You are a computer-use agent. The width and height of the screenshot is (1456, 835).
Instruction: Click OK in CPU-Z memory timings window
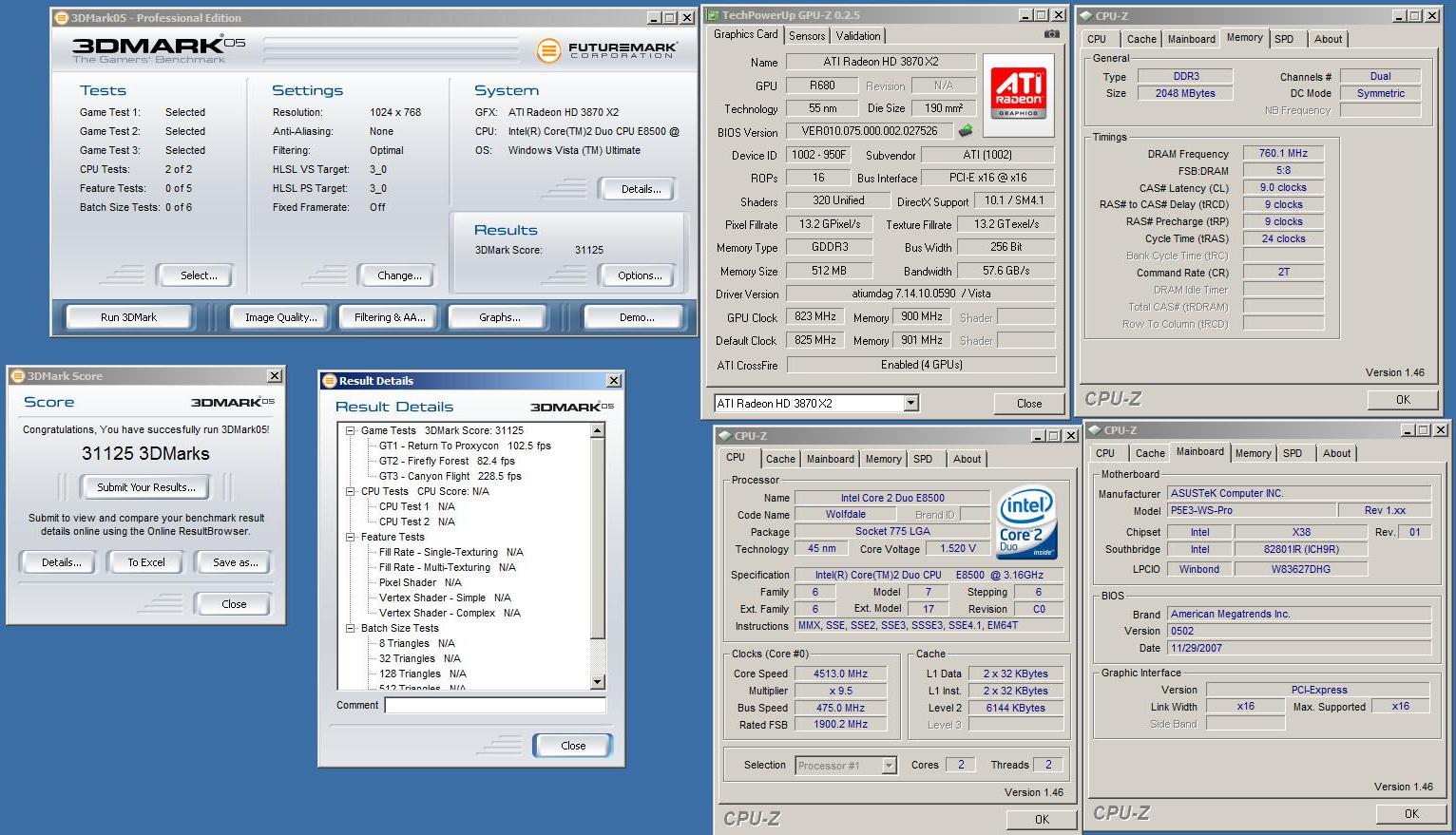point(1403,400)
